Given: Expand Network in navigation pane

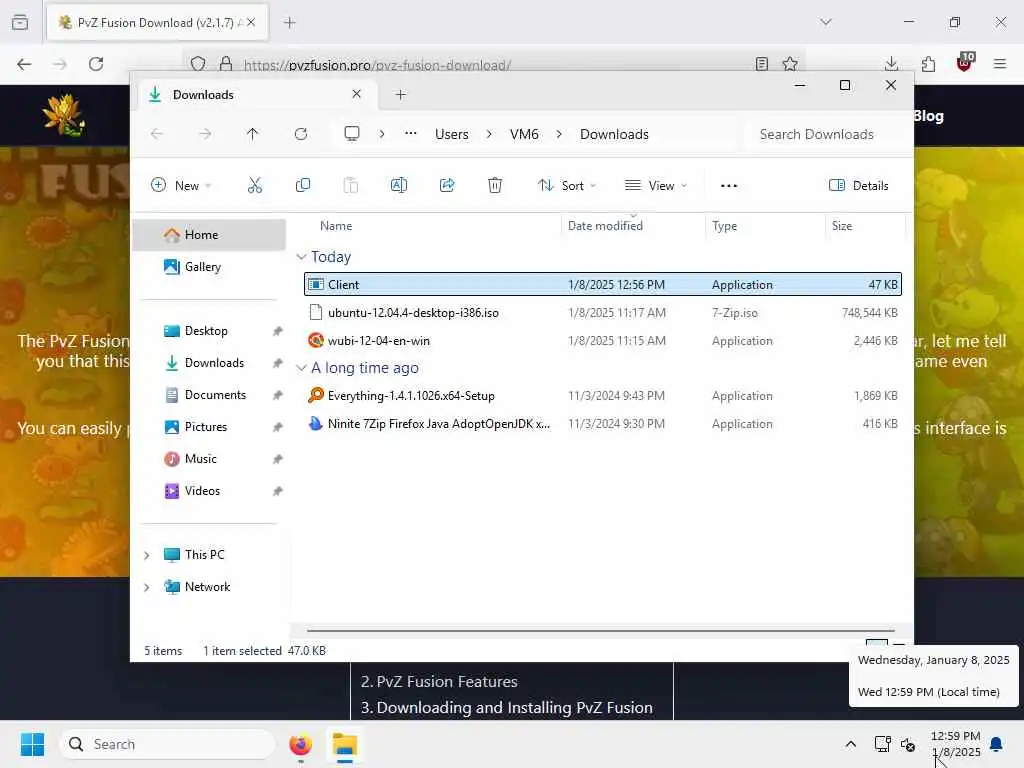Looking at the screenshot, I should click(147, 587).
